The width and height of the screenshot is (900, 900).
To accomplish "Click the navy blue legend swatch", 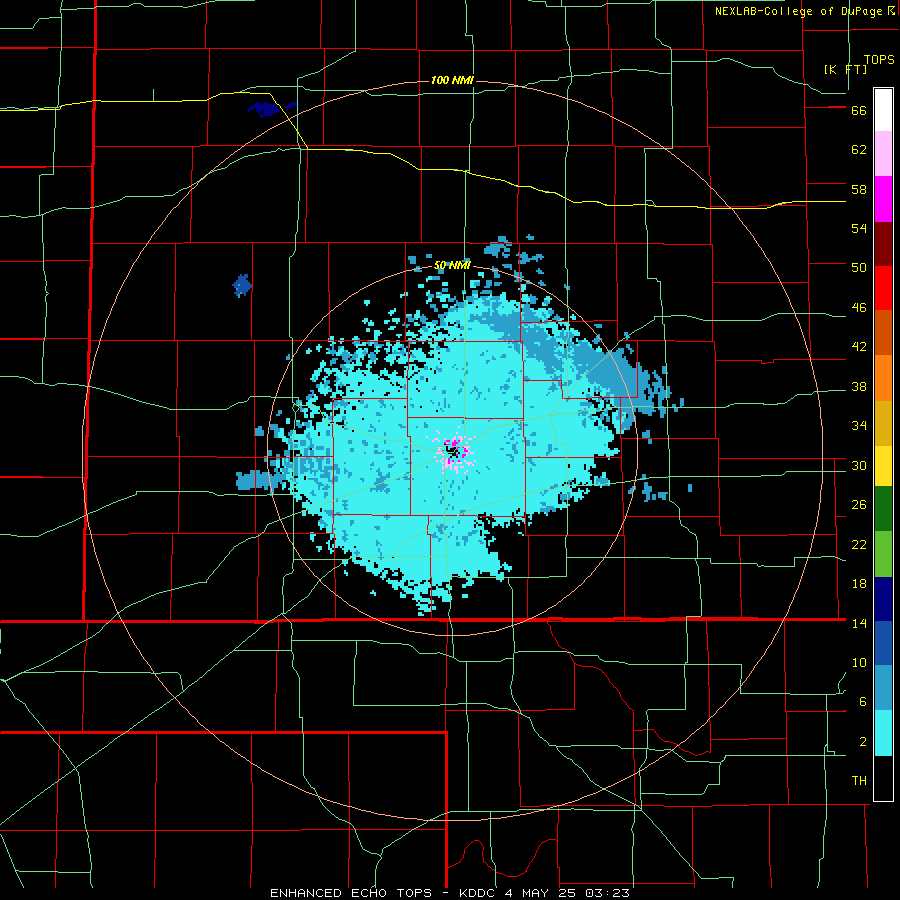I will (883, 599).
